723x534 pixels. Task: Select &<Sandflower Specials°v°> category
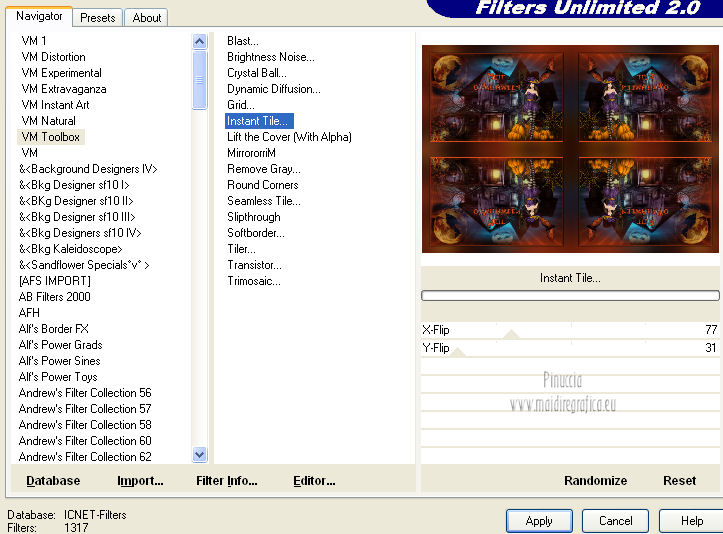point(84,265)
